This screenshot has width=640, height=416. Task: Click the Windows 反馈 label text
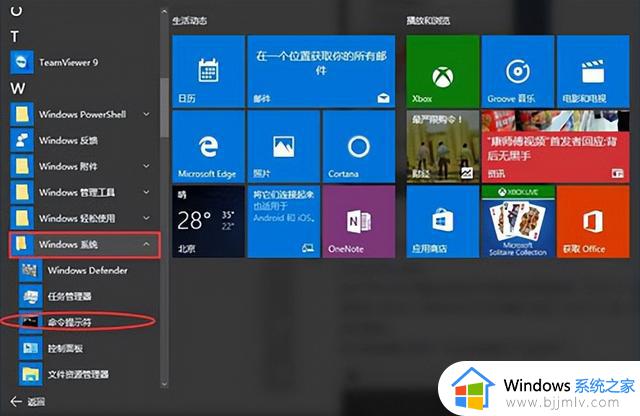(68, 140)
